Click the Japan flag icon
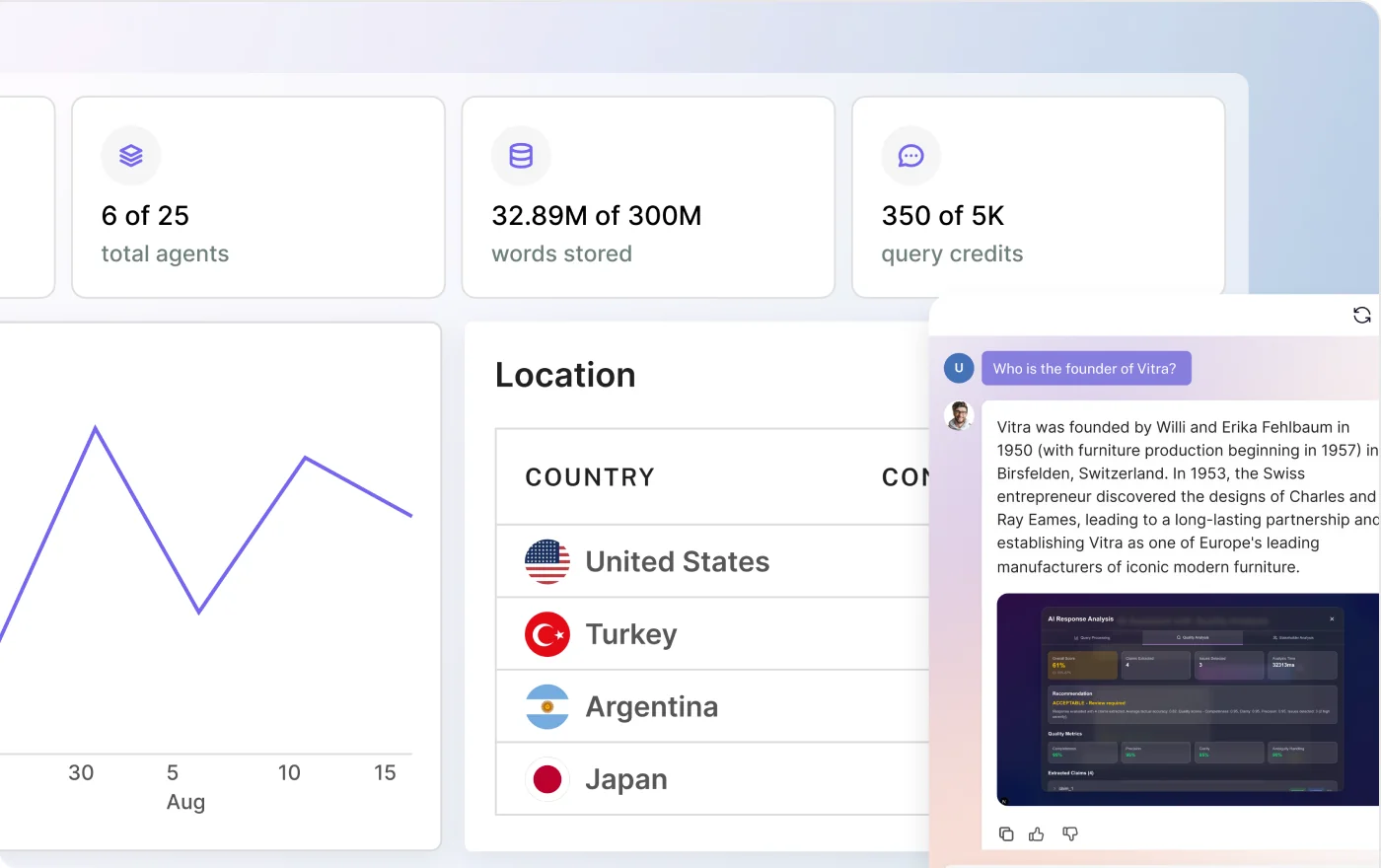The height and width of the screenshot is (868, 1381). coord(547,779)
